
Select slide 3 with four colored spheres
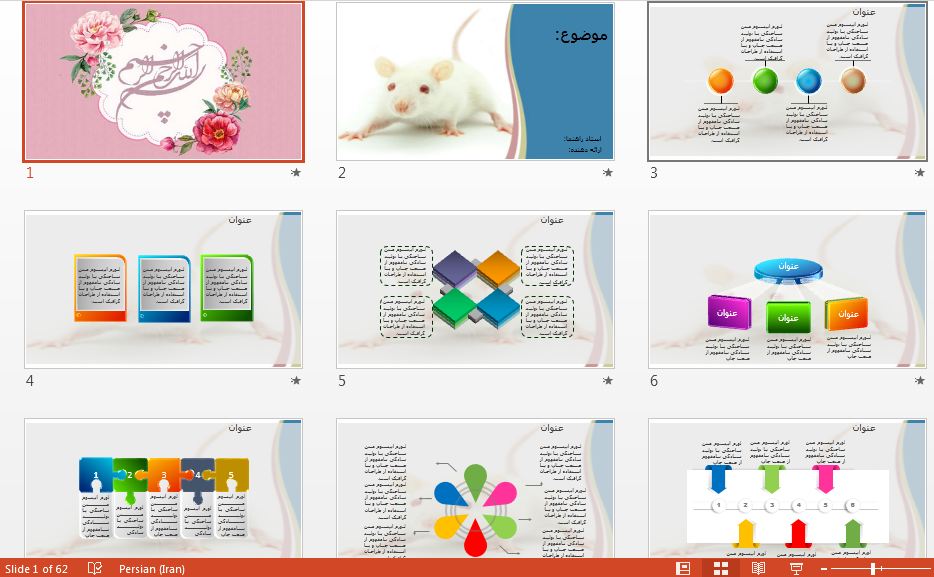pyautogui.click(x=787, y=82)
